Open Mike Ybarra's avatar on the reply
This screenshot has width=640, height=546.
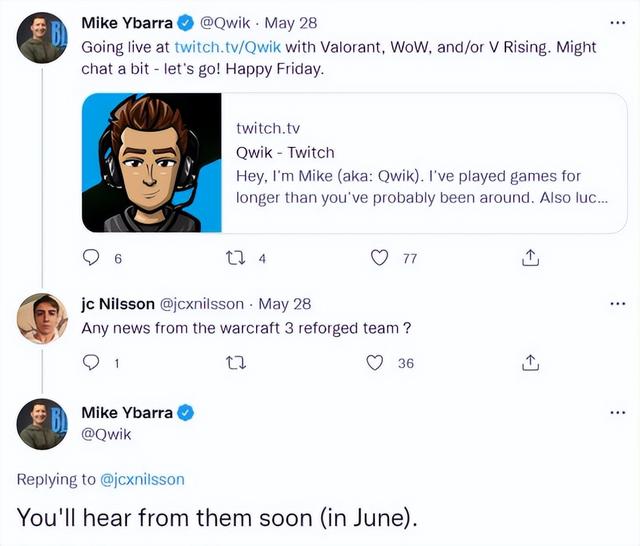coord(43,424)
